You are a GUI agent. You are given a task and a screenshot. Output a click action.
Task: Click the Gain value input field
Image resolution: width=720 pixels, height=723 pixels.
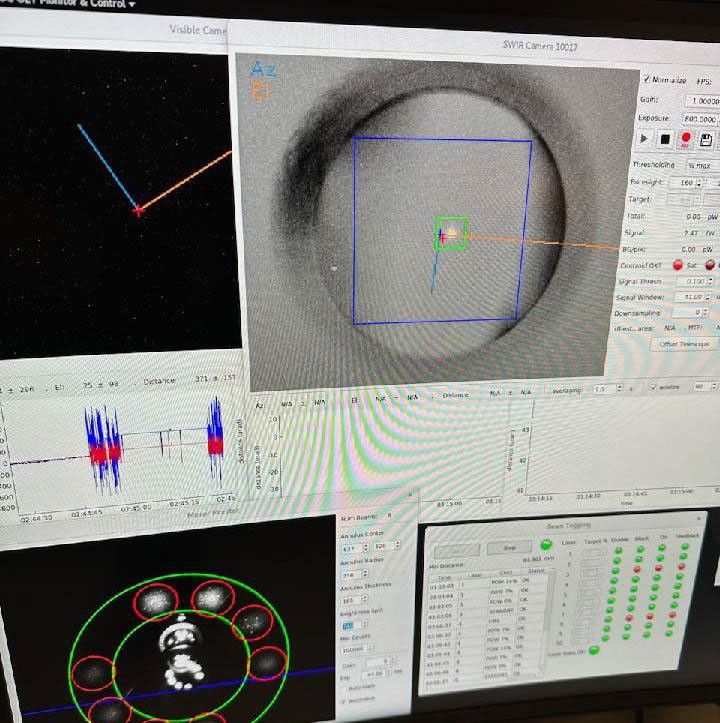point(700,101)
